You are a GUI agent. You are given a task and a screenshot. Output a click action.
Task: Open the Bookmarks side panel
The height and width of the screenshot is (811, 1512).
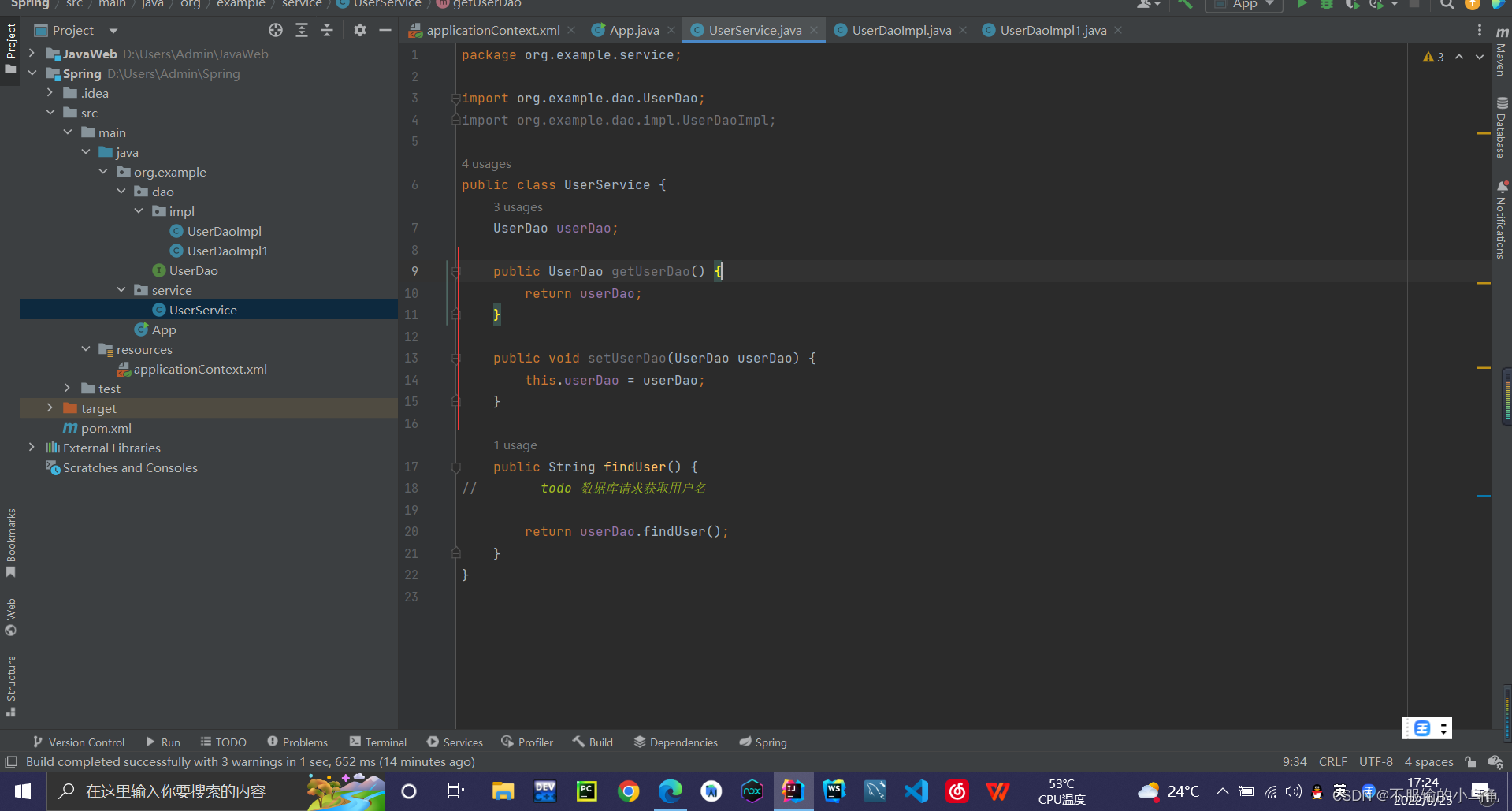tap(10, 542)
